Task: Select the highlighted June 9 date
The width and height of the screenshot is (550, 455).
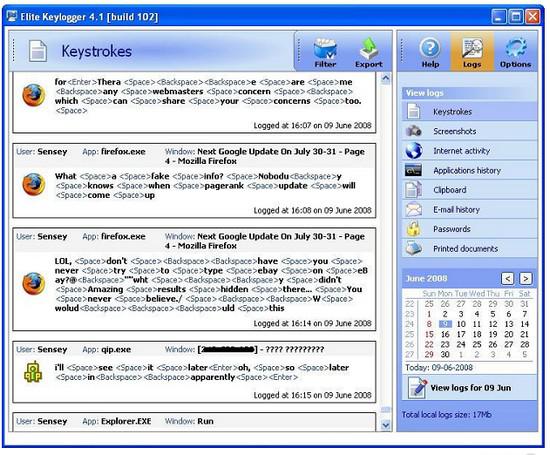Action: [x=445, y=324]
